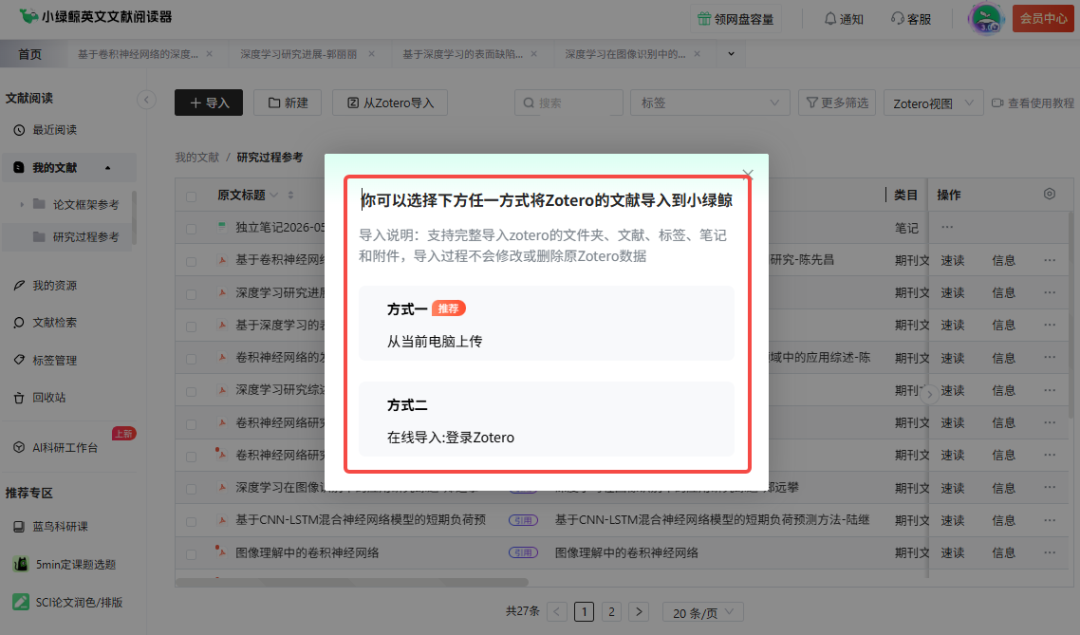Open table column settings gear
Viewport: 1080px width, 635px height.
[1049, 194]
